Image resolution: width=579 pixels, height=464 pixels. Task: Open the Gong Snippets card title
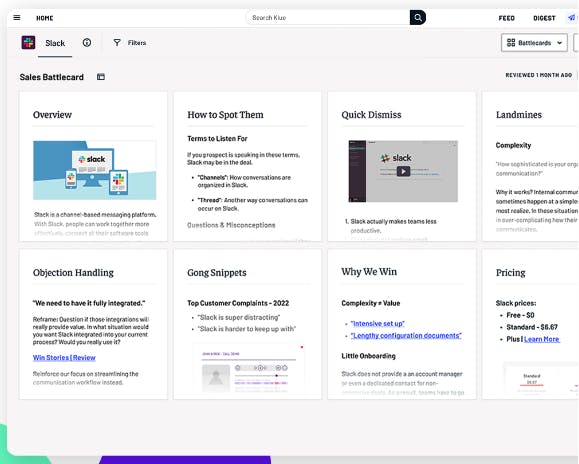pos(217,273)
